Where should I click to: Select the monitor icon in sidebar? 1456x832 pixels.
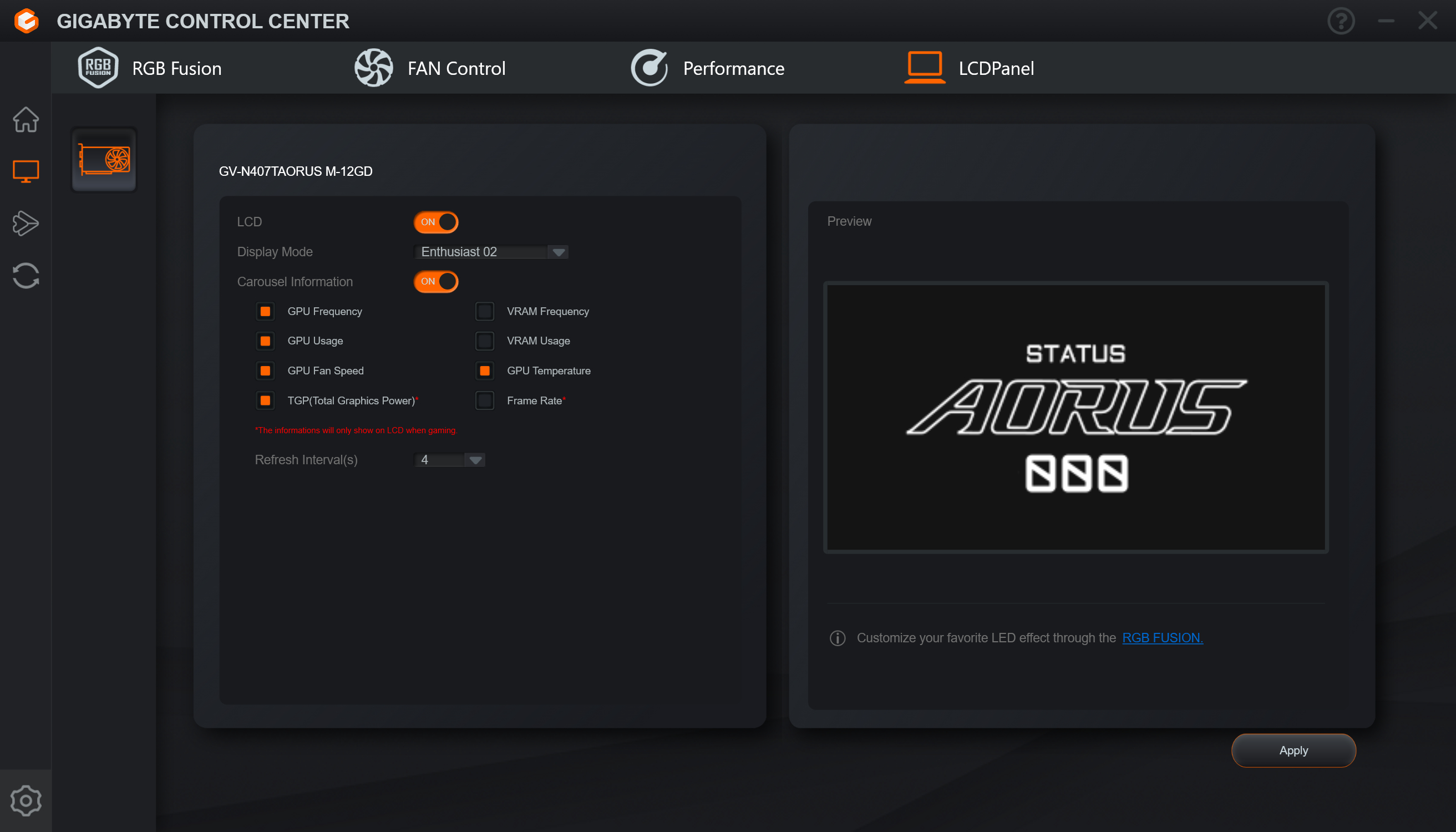[x=26, y=171]
